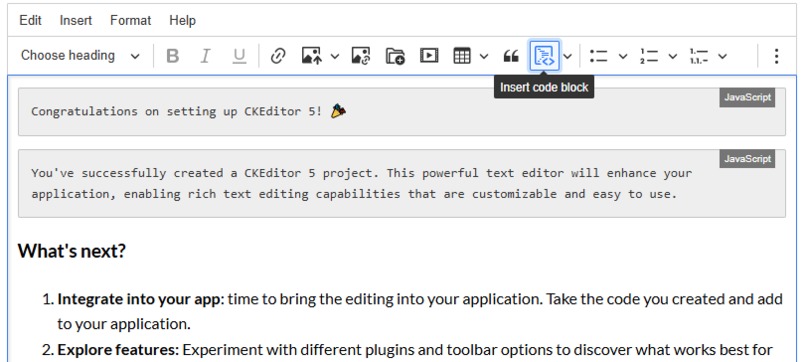Open the Choose heading dropdown
Image resolution: width=806 pixels, height=362 pixels.
[80, 56]
